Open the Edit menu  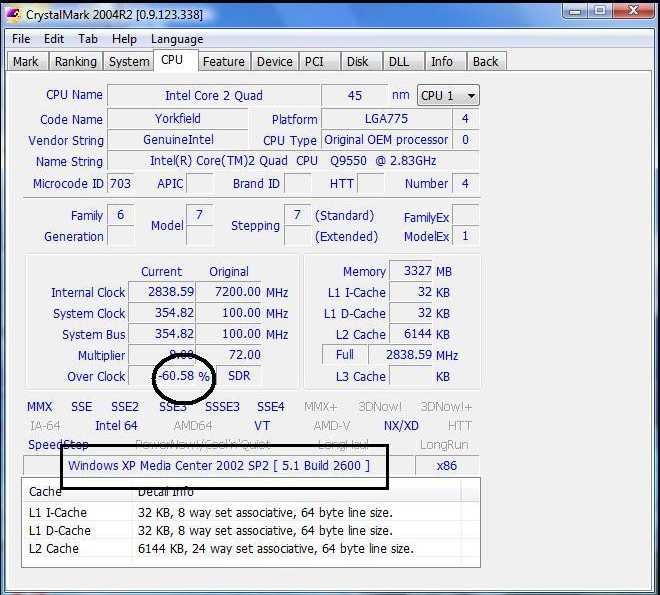point(54,39)
